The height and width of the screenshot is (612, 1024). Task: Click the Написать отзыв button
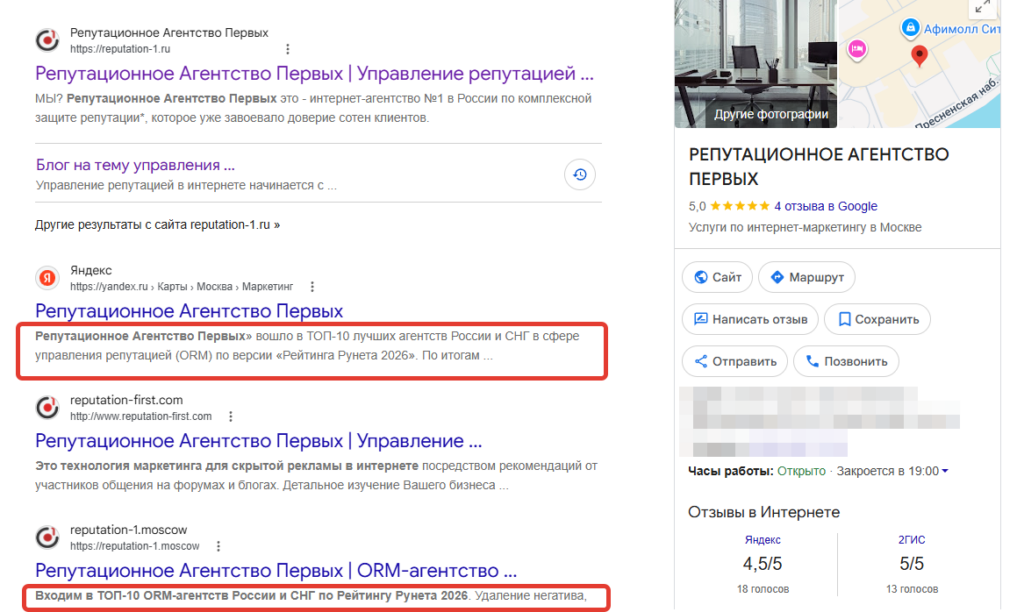pyautogui.click(x=750, y=319)
